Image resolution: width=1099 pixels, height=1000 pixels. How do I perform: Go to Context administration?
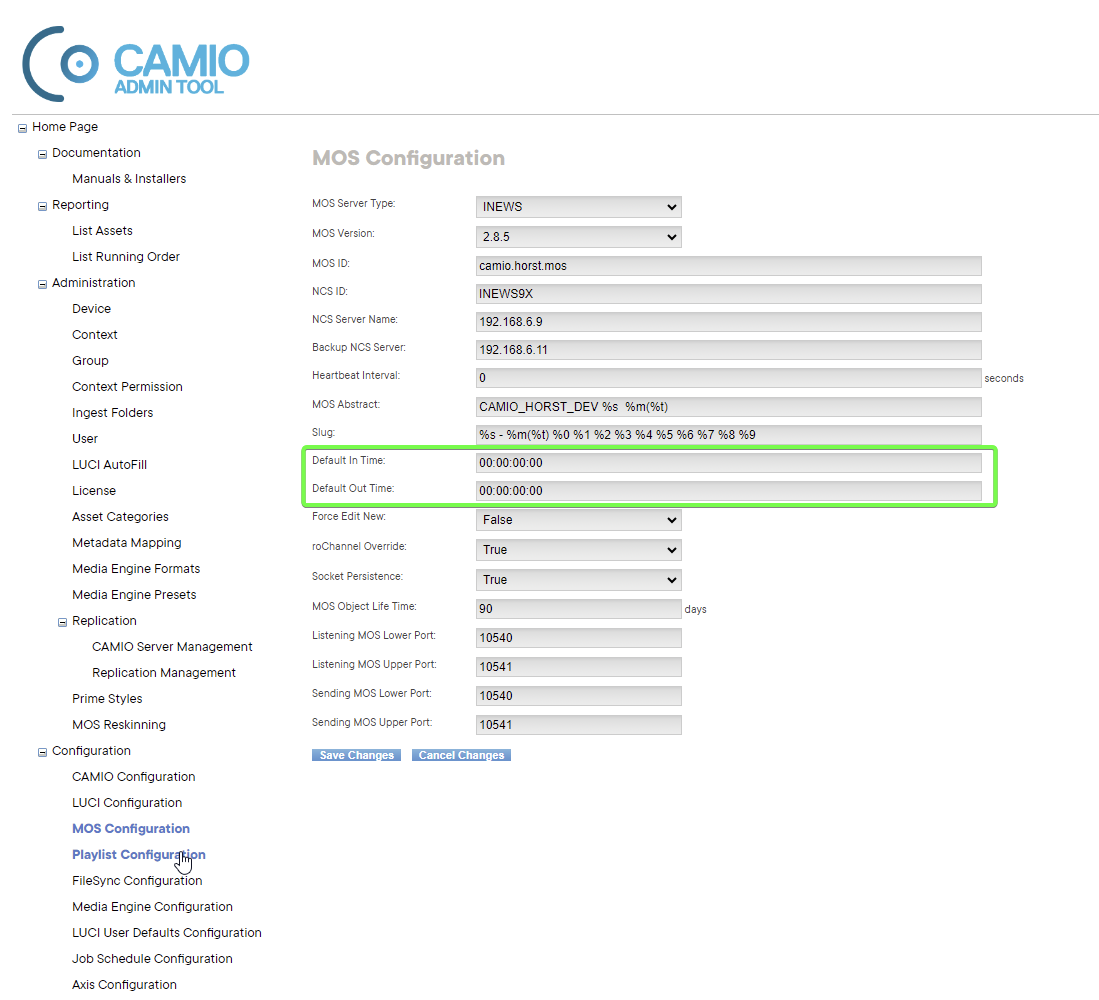(x=95, y=334)
